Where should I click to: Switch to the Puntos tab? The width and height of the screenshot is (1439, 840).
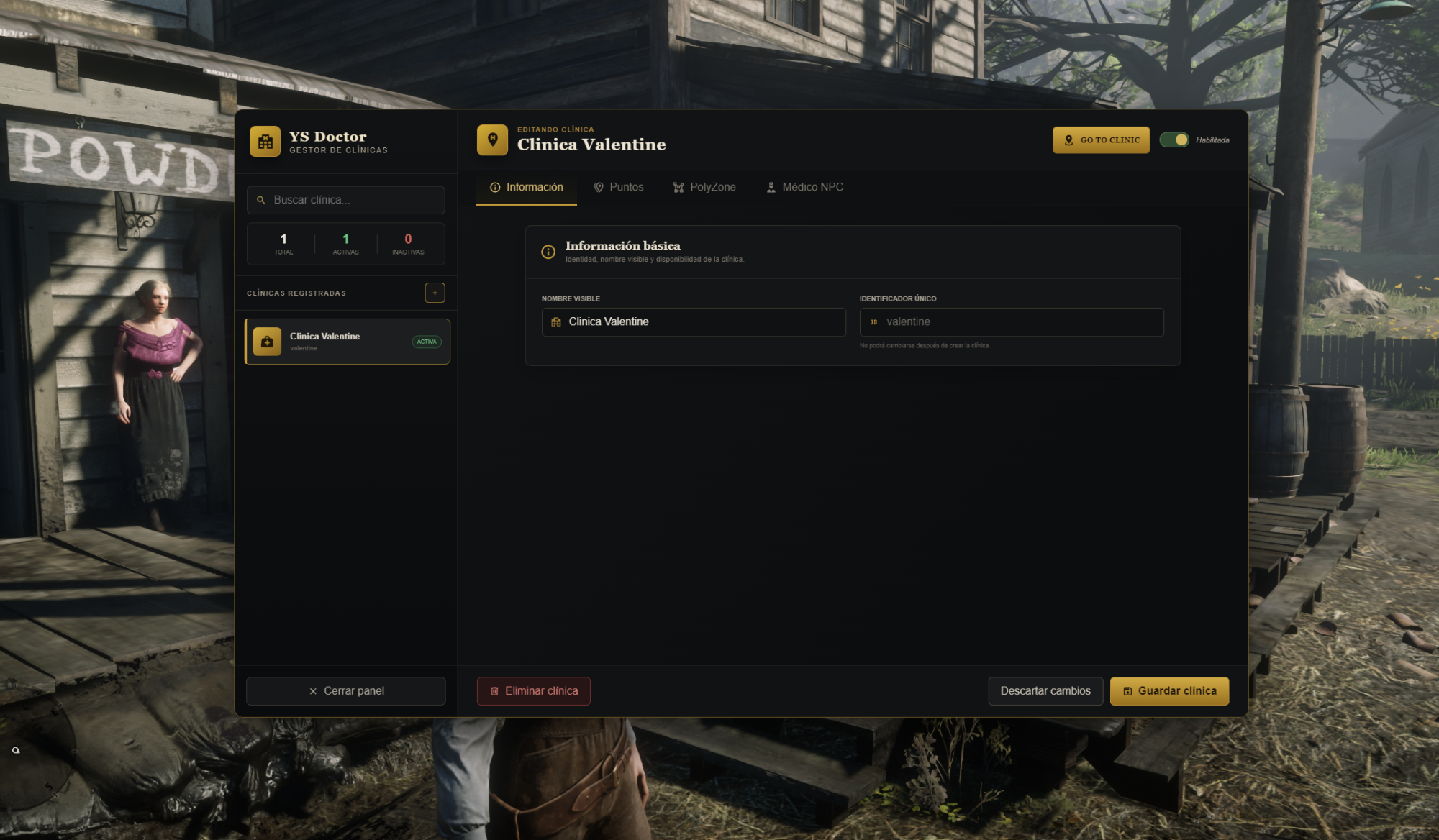coord(618,187)
